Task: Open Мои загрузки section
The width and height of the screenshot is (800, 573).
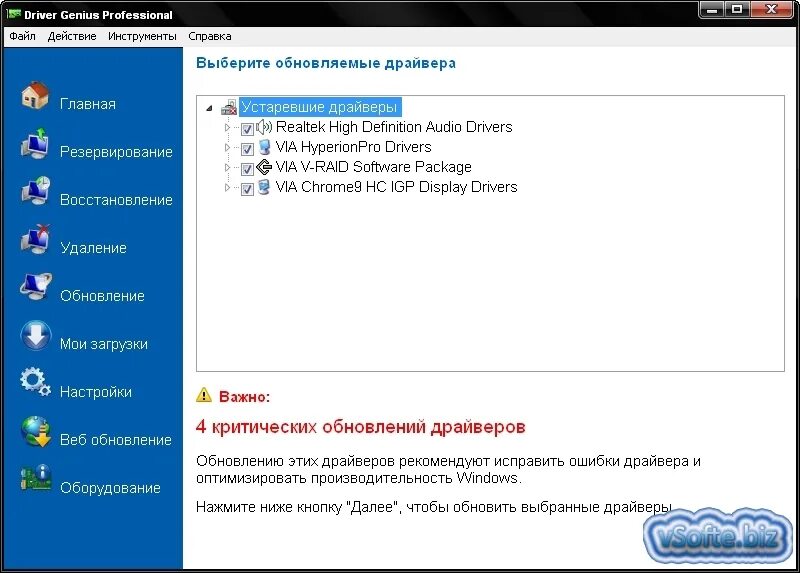Action: click(x=104, y=344)
